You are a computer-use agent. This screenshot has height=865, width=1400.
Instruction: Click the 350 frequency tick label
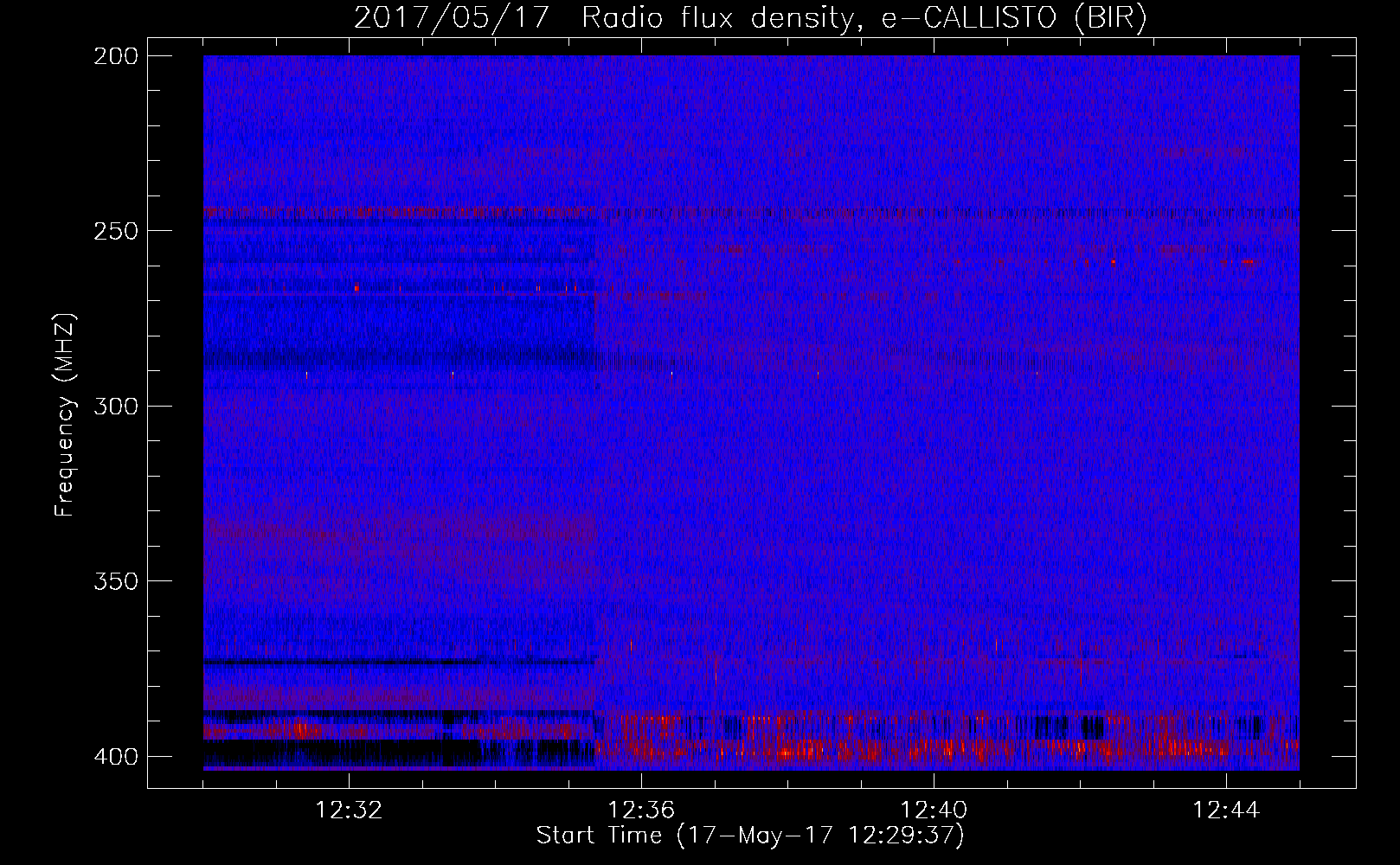(115, 580)
